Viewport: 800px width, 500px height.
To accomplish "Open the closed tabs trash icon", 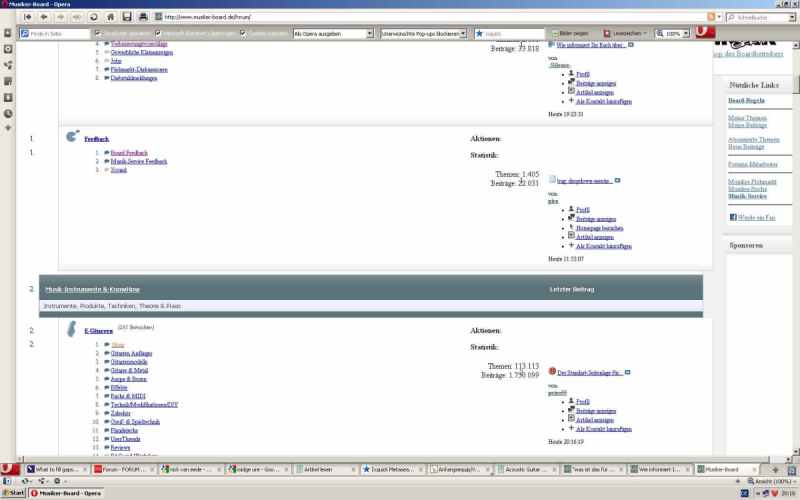I will (791, 470).
